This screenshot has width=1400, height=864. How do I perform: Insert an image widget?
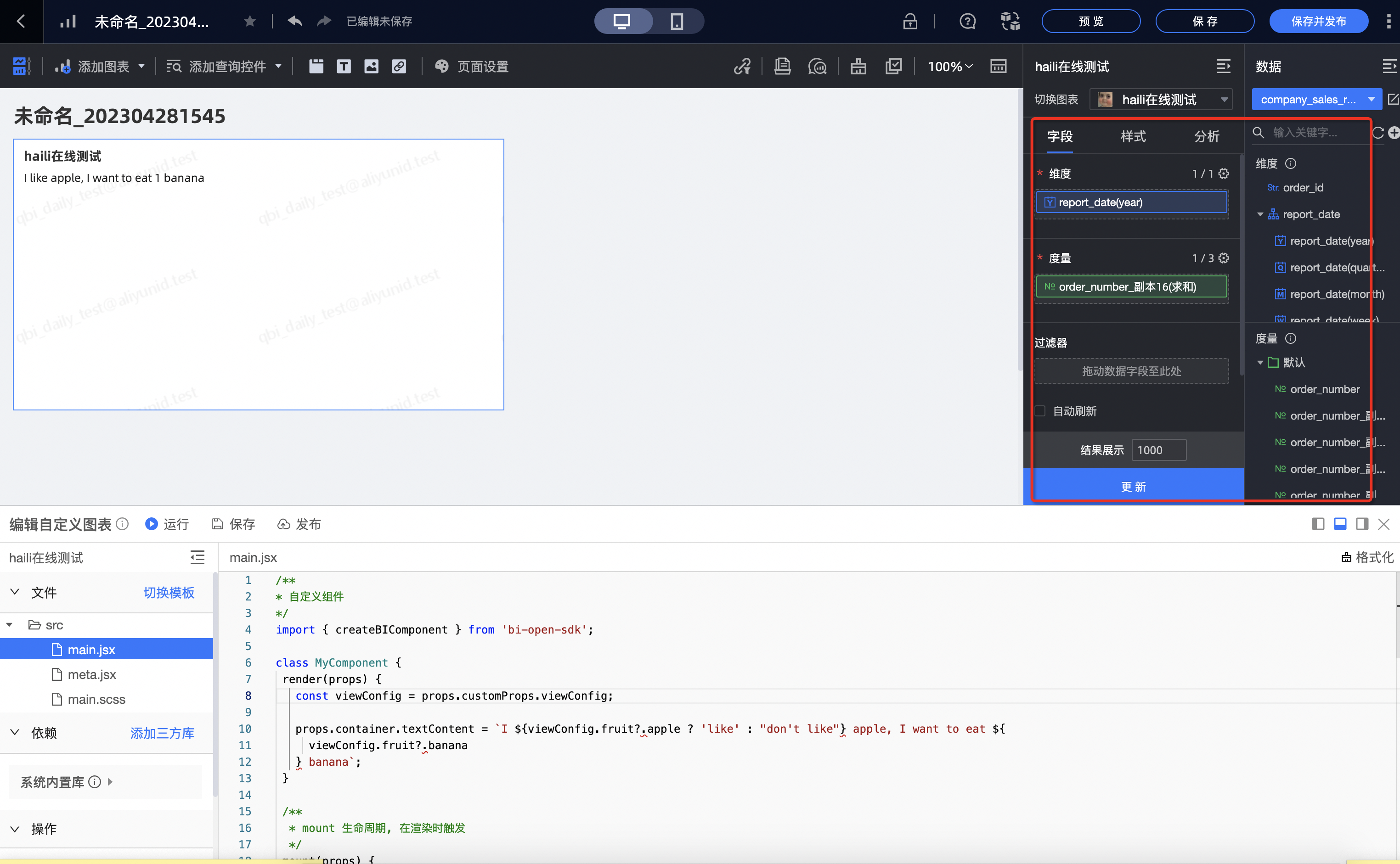(x=371, y=66)
